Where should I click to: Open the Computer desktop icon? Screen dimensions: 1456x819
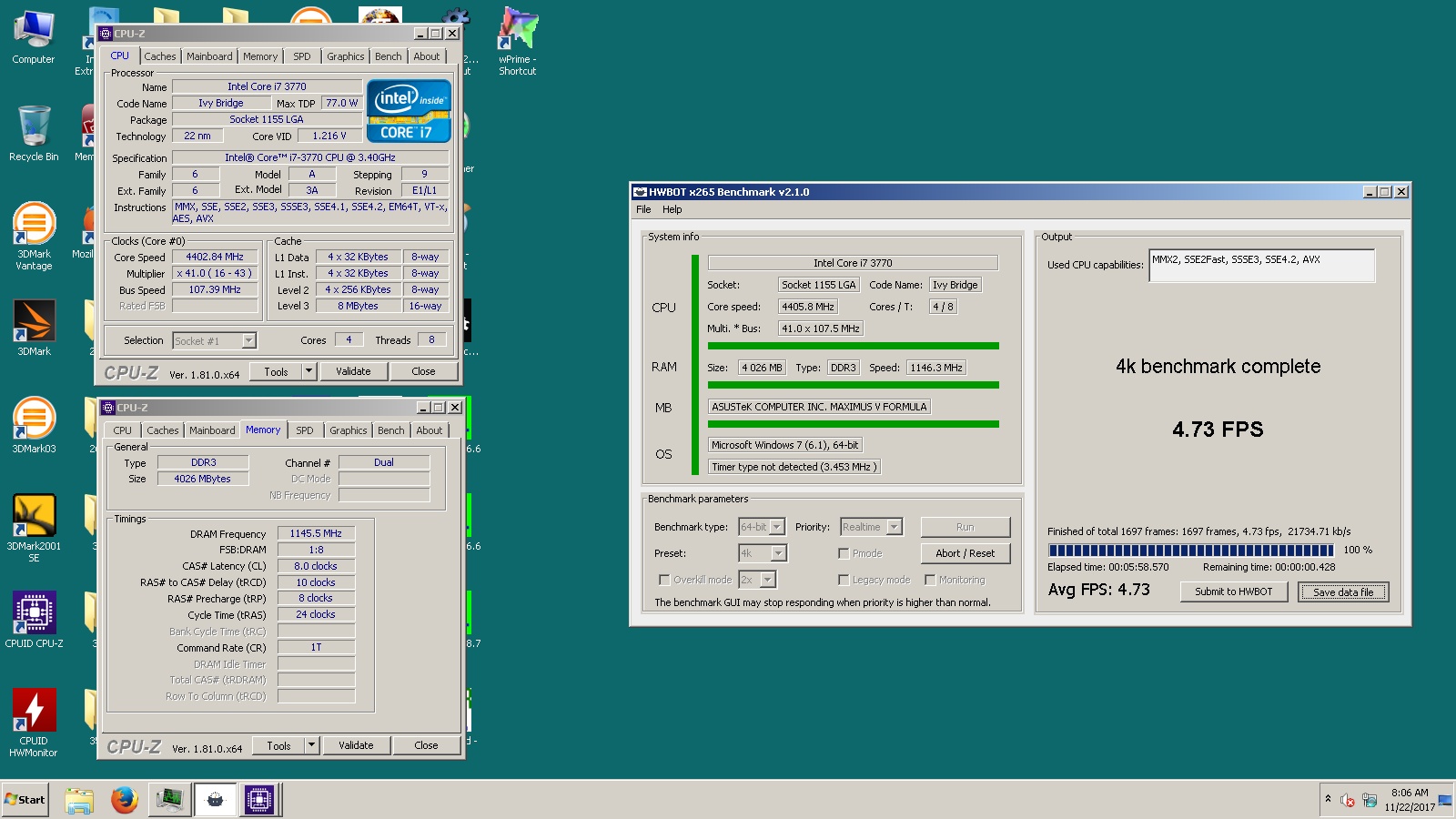tap(34, 37)
